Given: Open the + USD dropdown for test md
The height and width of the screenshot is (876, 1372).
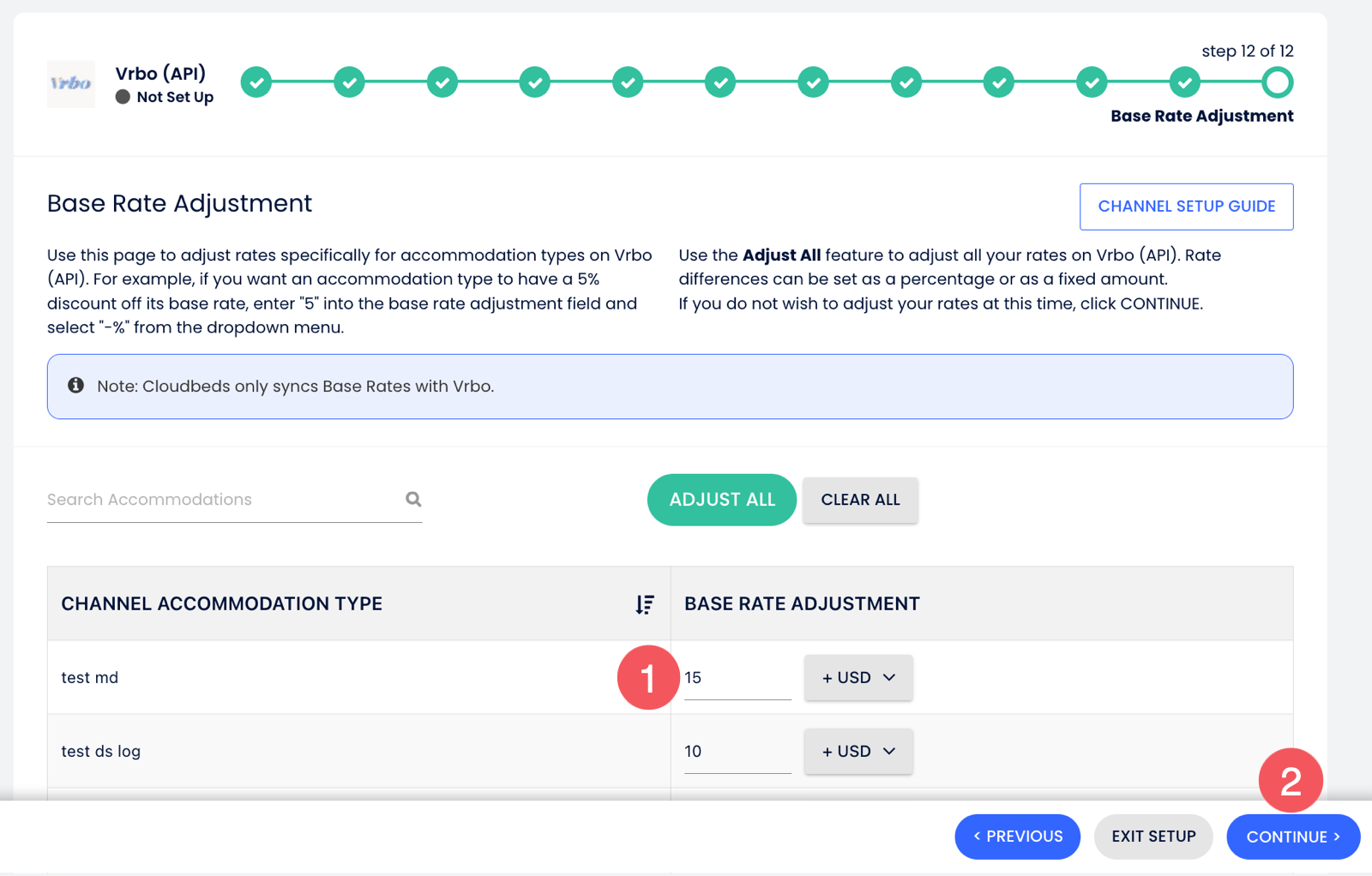Looking at the screenshot, I should (x=857, y=678).
